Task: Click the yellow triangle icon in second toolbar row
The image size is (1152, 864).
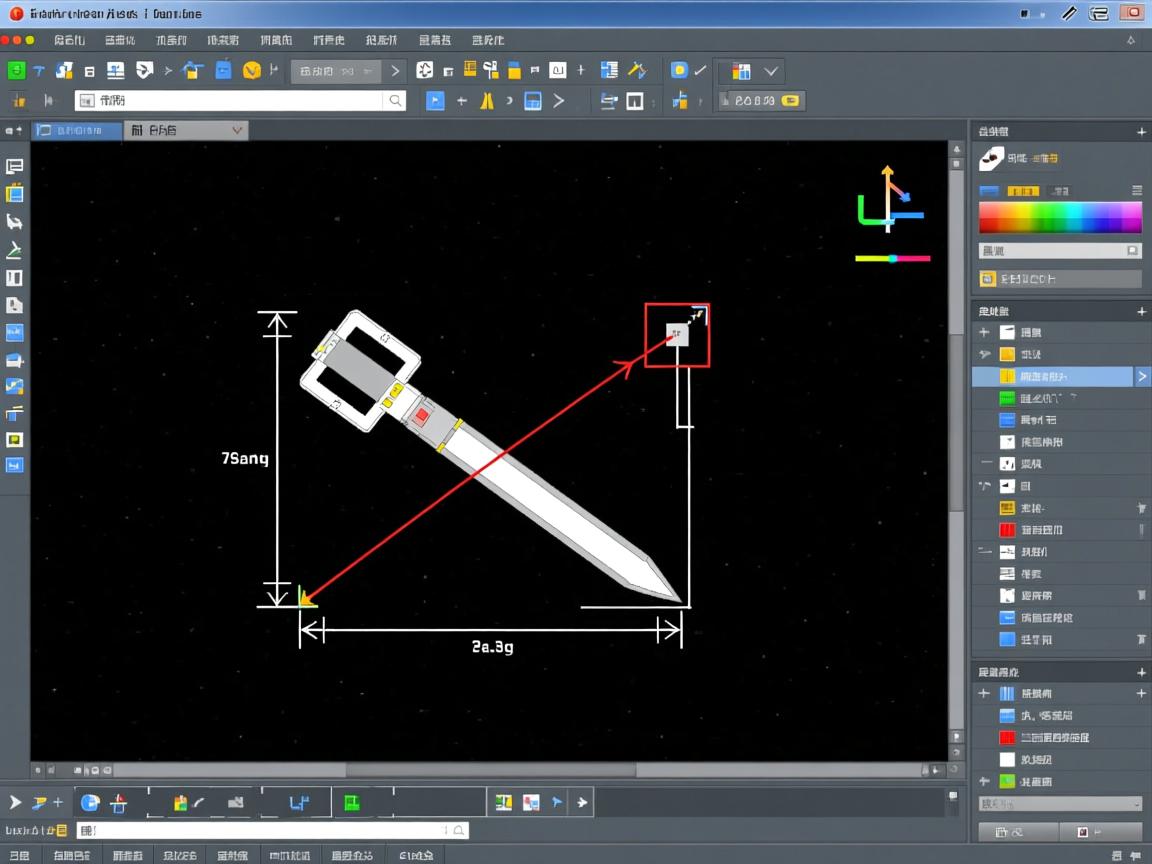Action: coord(487,100)
